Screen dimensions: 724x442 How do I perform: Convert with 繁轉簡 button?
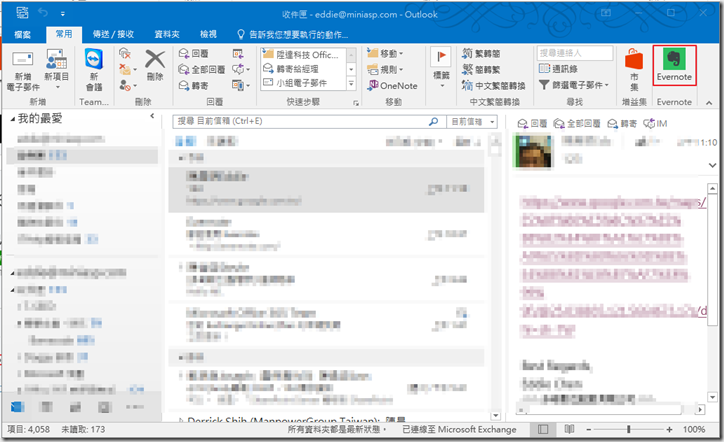tap(481, 54)
